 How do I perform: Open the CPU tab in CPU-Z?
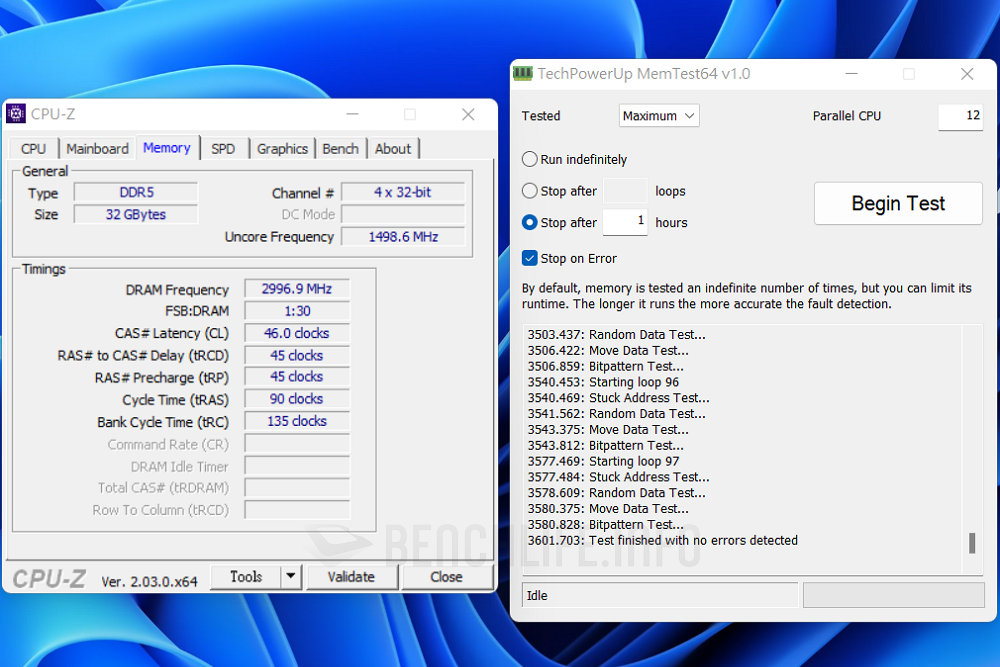[x=33, y=149]
